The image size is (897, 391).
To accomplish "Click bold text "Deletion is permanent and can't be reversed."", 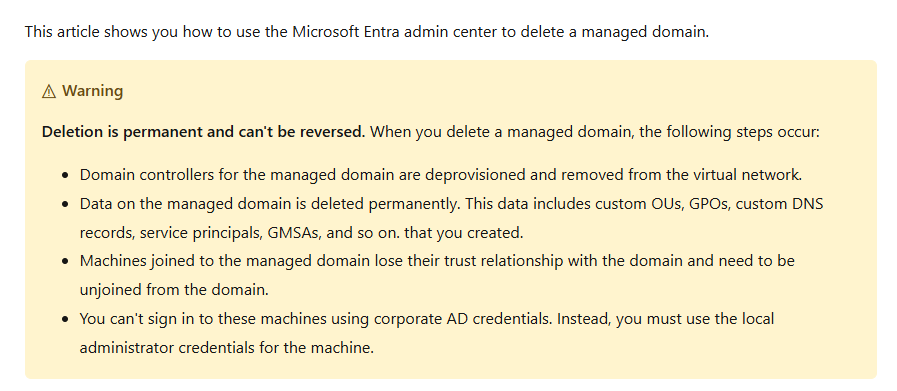I will click(x=203, y=132).
